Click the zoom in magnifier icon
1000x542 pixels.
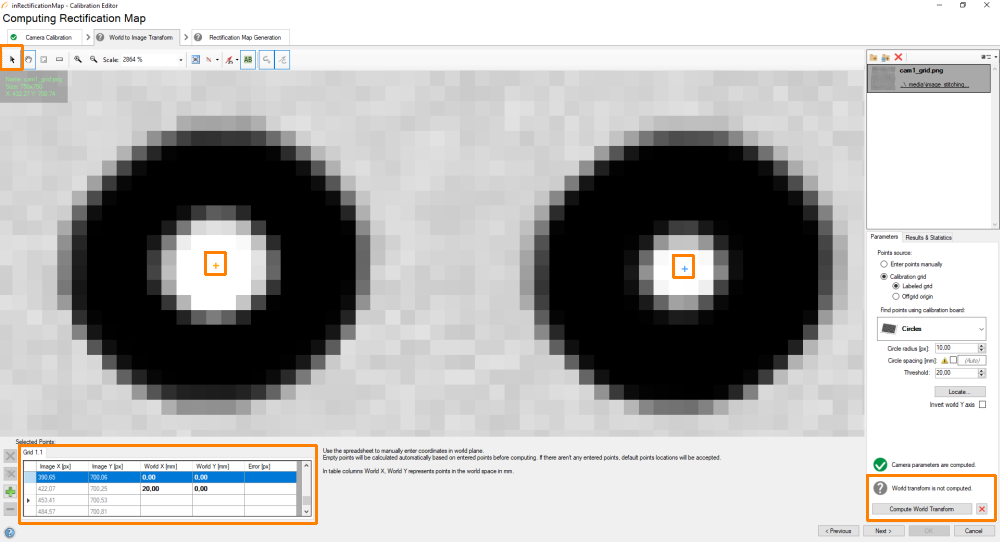pyautogui.click(x=78, y=59)
